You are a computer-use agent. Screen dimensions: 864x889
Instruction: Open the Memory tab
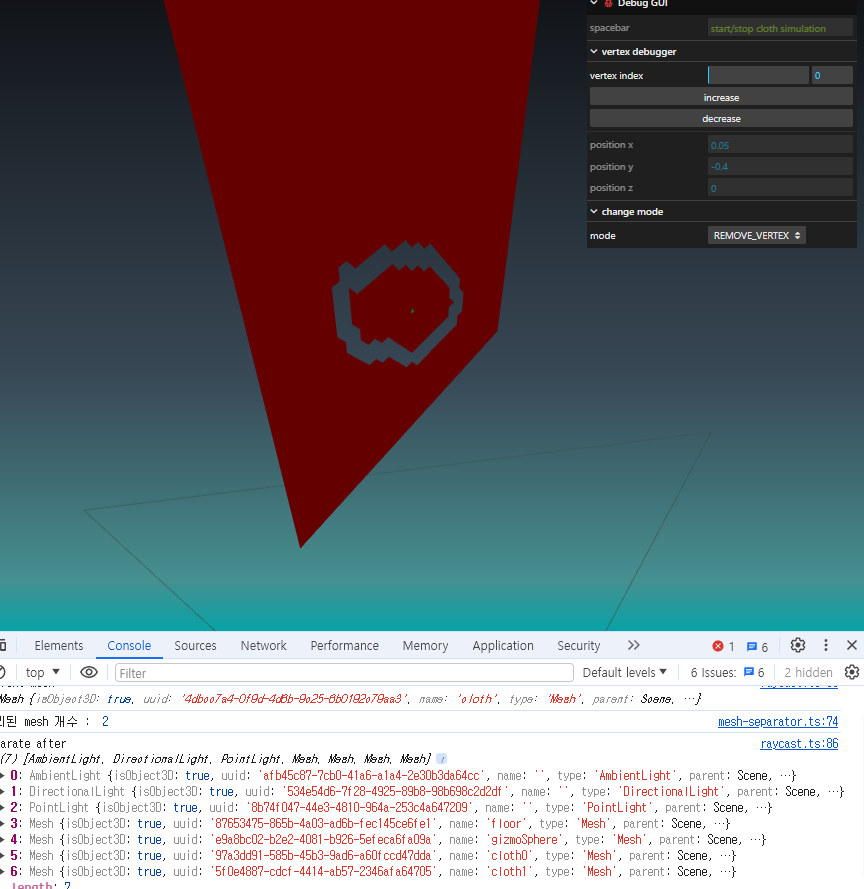point(425,645)
